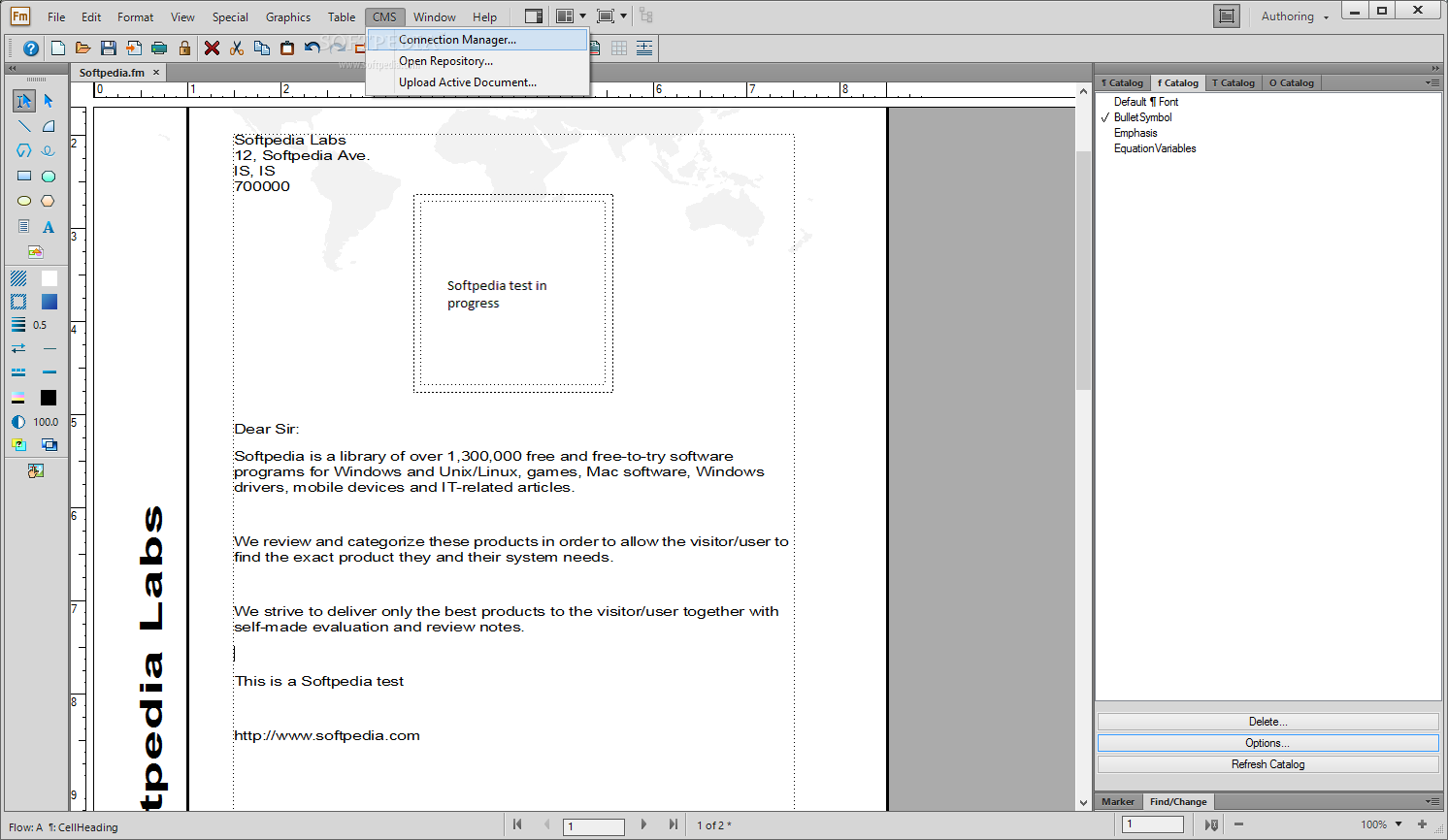Undo the last action

(x=313, y=48)
